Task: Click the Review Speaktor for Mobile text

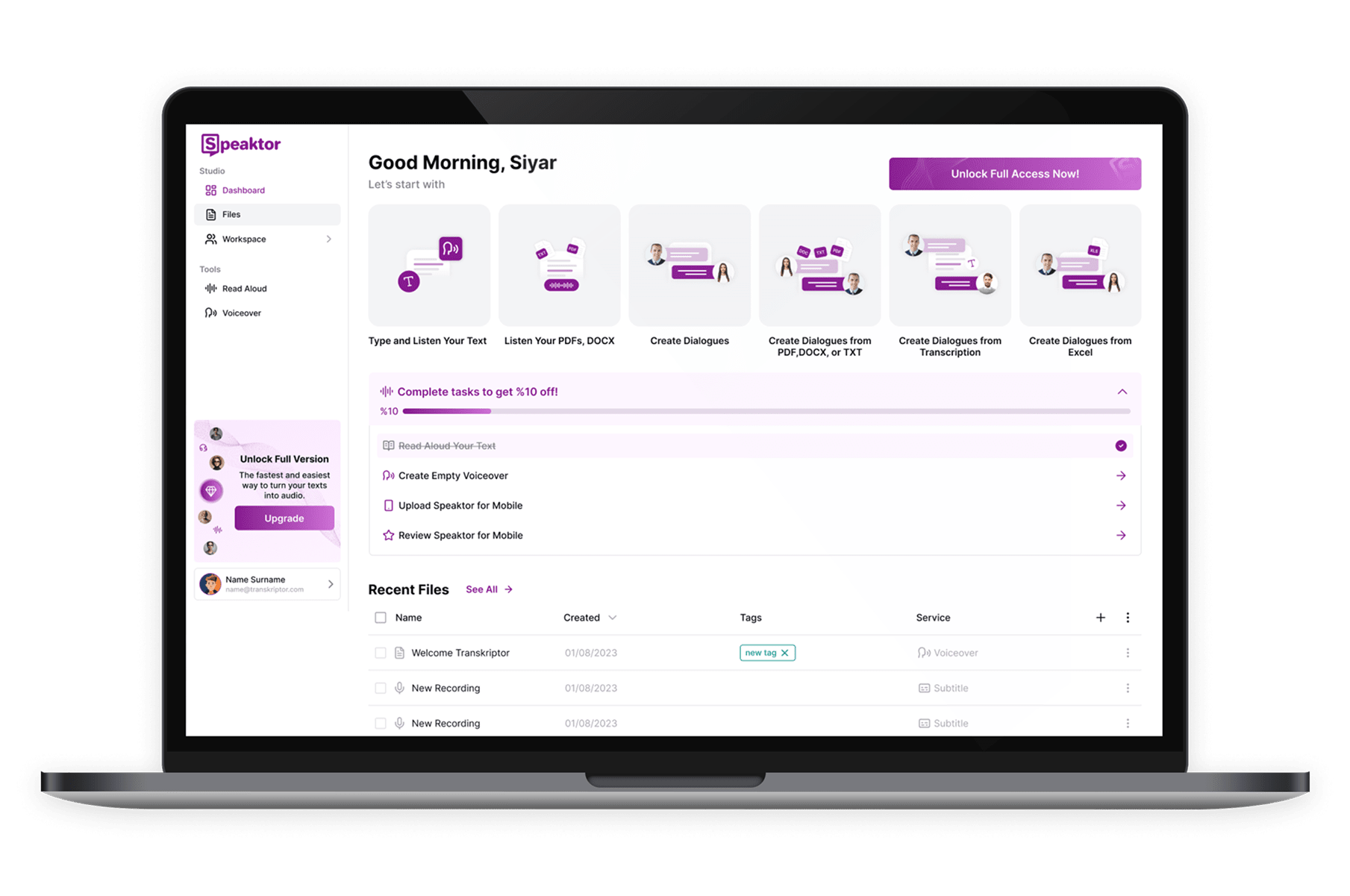Action: tap(460, 536)
